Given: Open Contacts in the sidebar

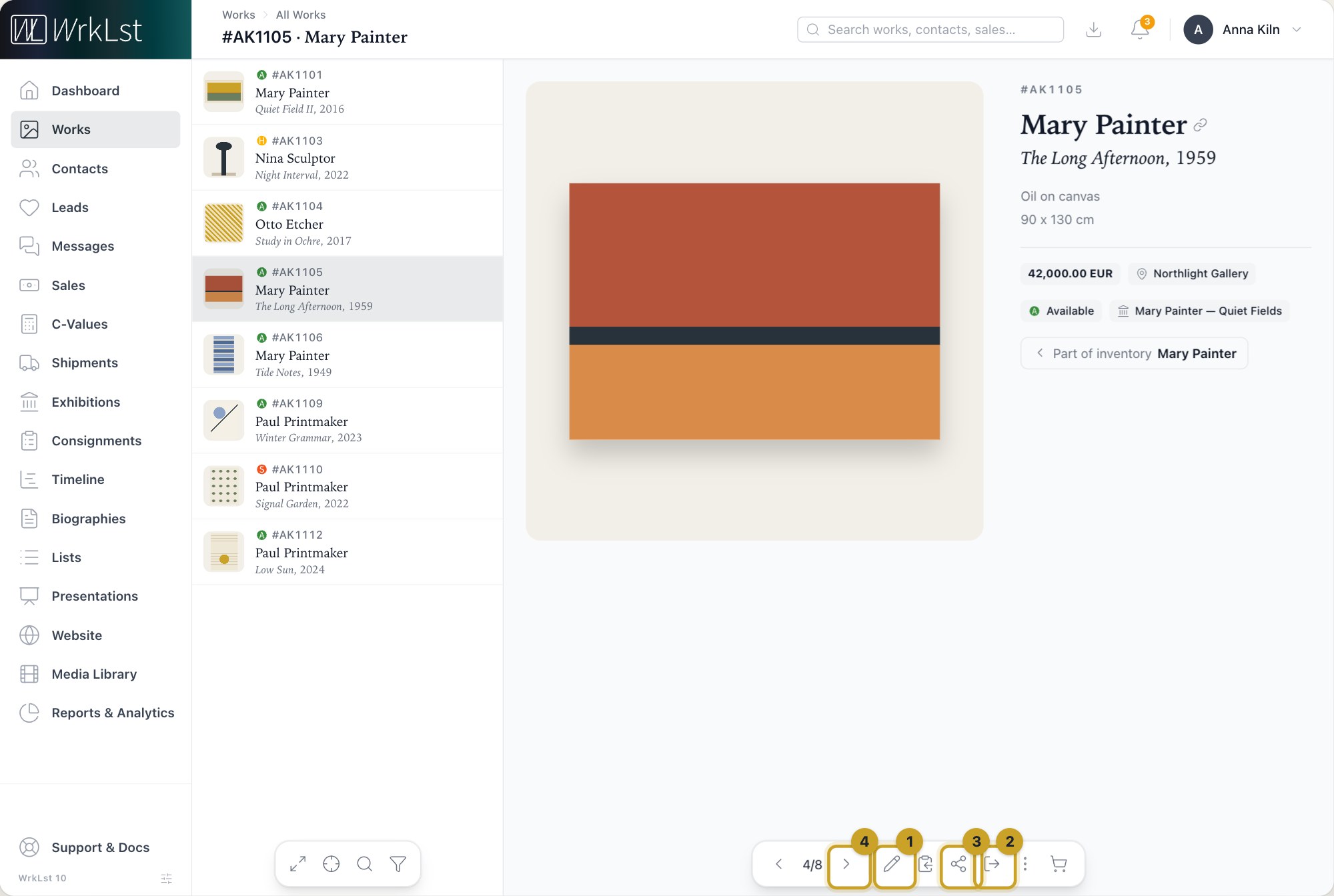Looking at the screenshot, I should (95, 169).
